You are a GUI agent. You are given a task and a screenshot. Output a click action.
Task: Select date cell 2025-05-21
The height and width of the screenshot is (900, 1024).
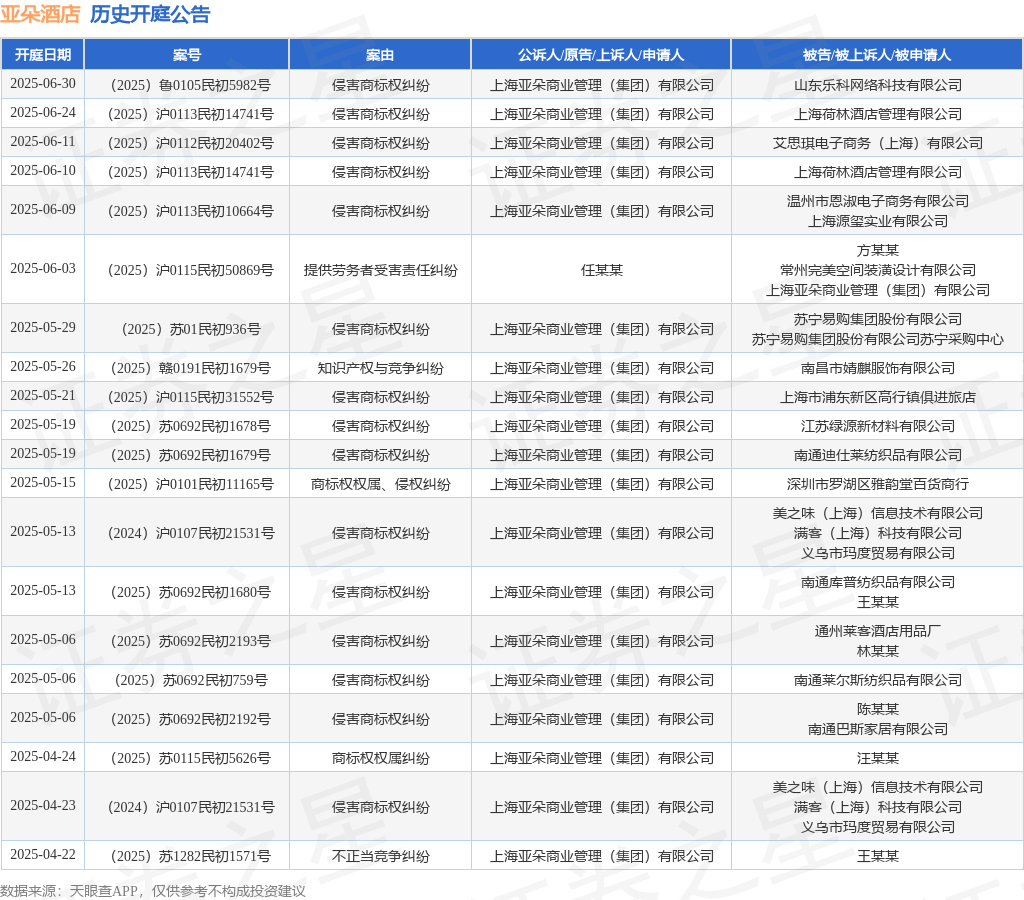(x=43, y=396)
